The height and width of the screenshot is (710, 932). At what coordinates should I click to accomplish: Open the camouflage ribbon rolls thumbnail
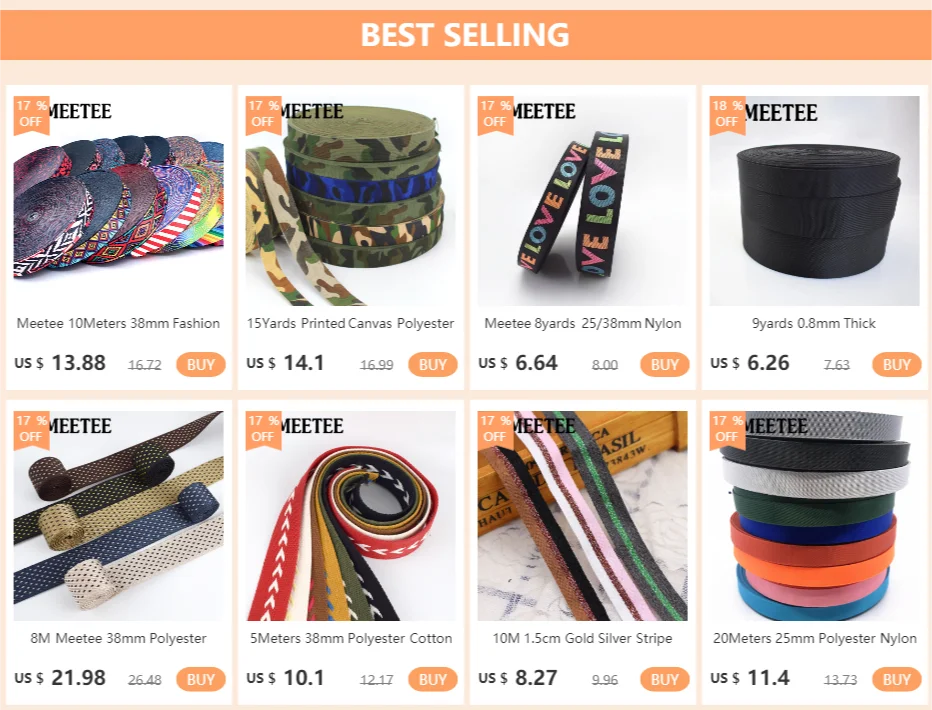(351, 201)
